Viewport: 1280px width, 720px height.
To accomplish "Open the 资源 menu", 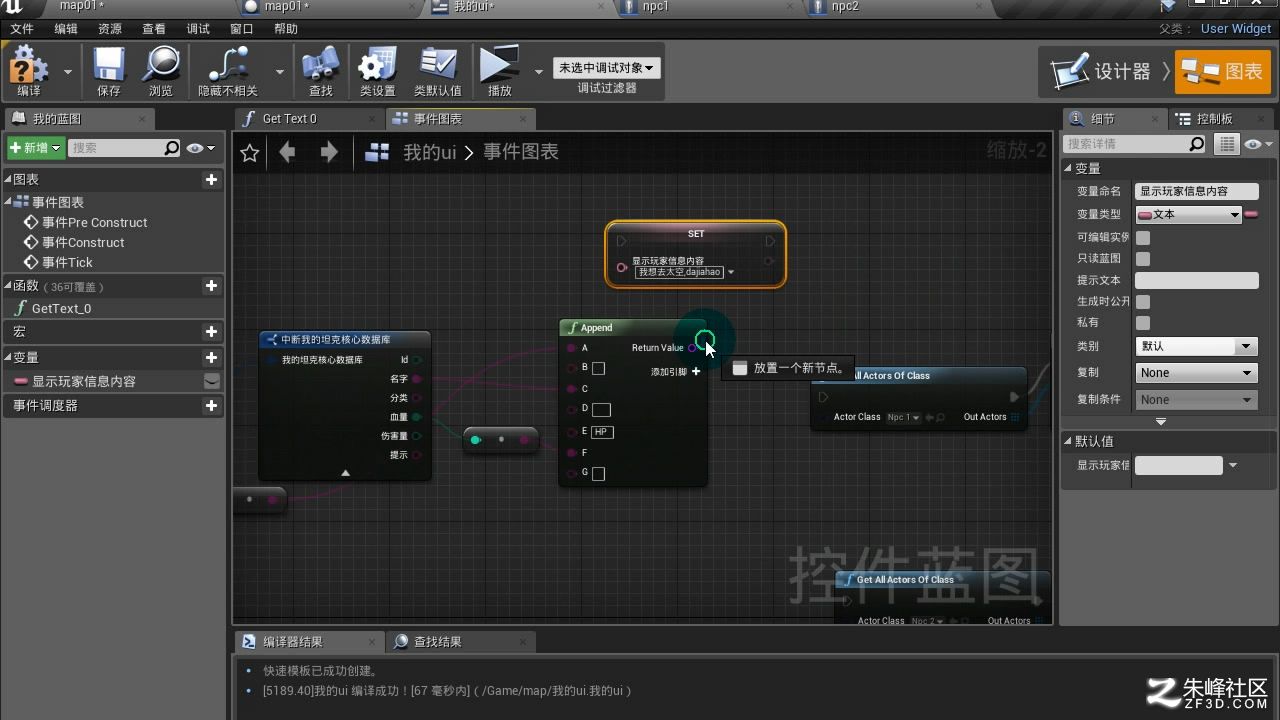I will tap(110, 29).
